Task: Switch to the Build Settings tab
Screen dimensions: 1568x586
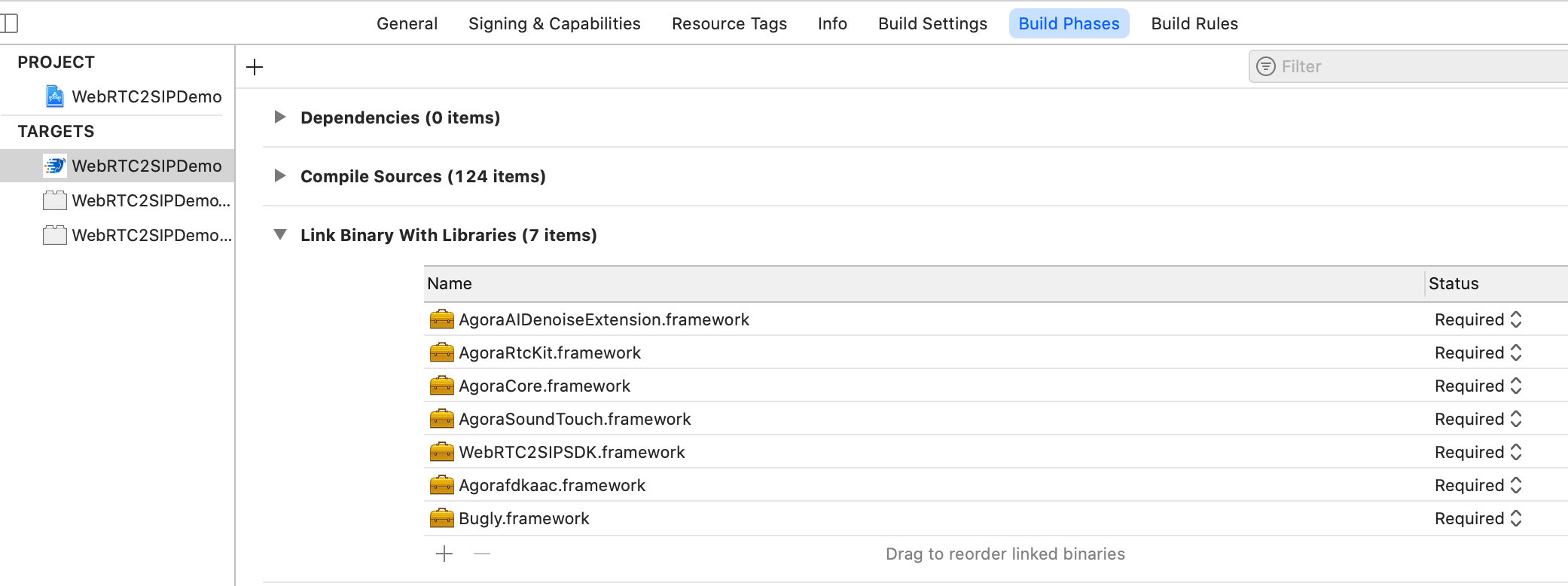Action: pos(932,23)
